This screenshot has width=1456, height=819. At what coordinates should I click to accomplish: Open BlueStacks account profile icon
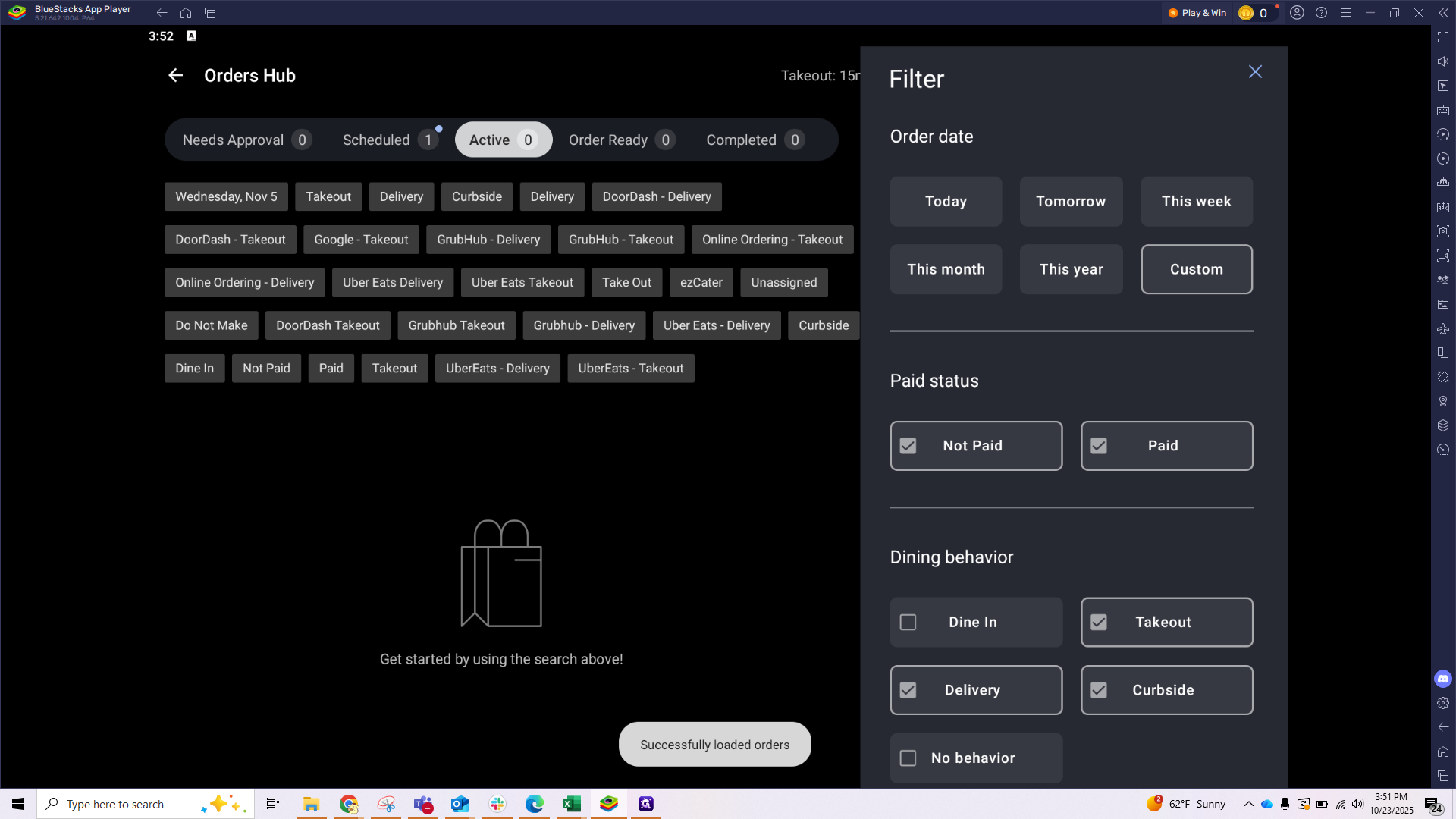point(1297,13)
